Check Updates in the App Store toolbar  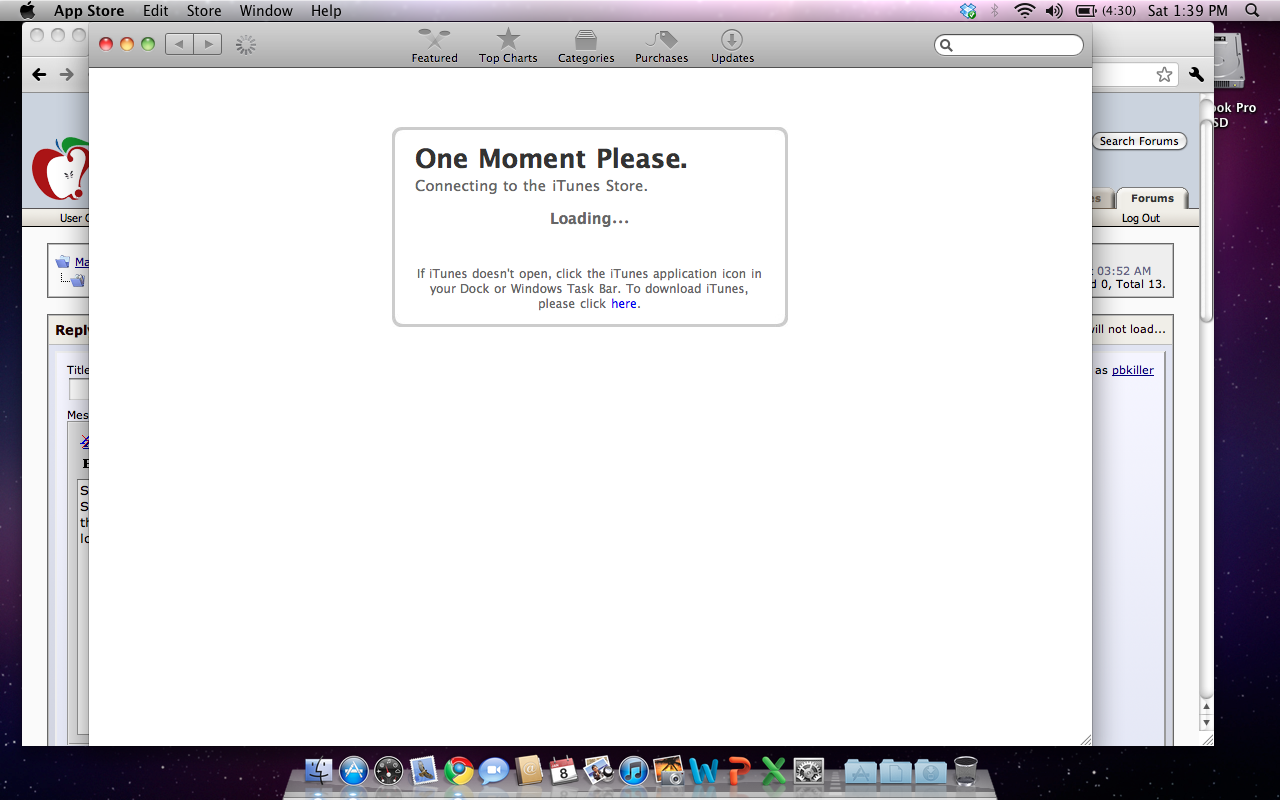(x=732, y=46)
